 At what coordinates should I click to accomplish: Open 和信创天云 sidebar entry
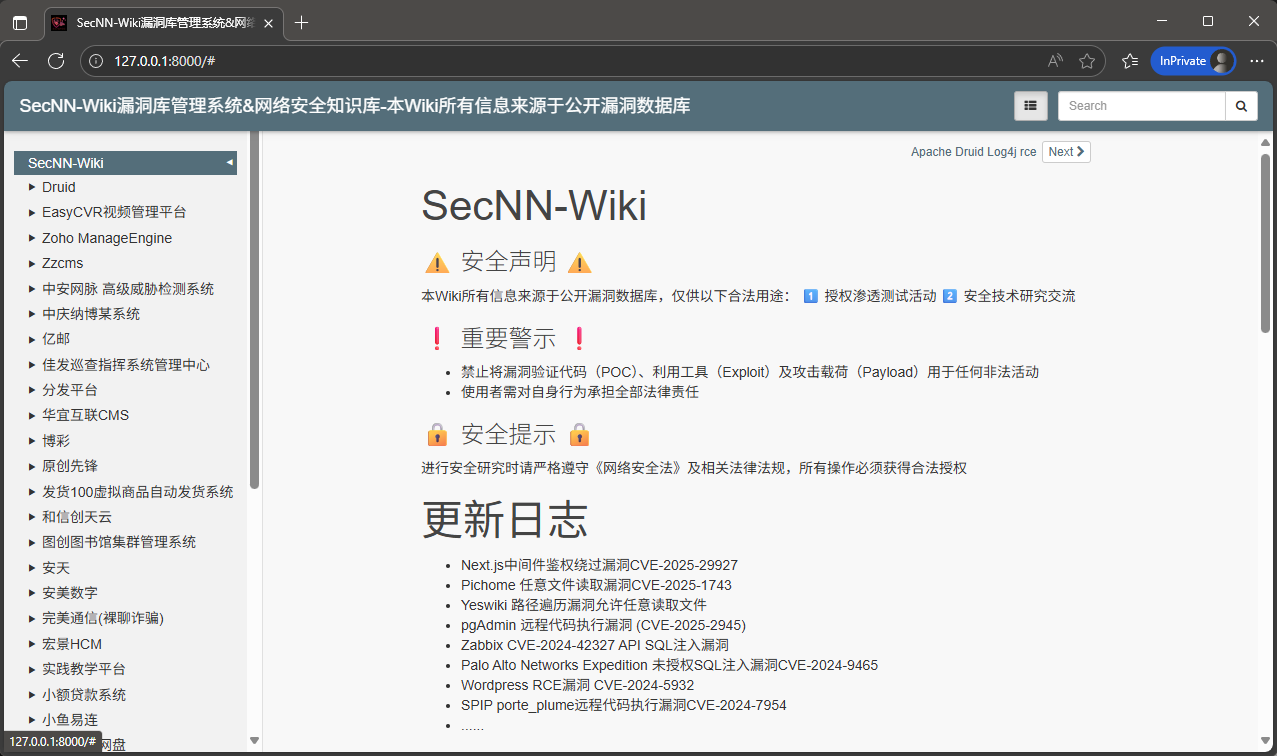tap(77, 517)
